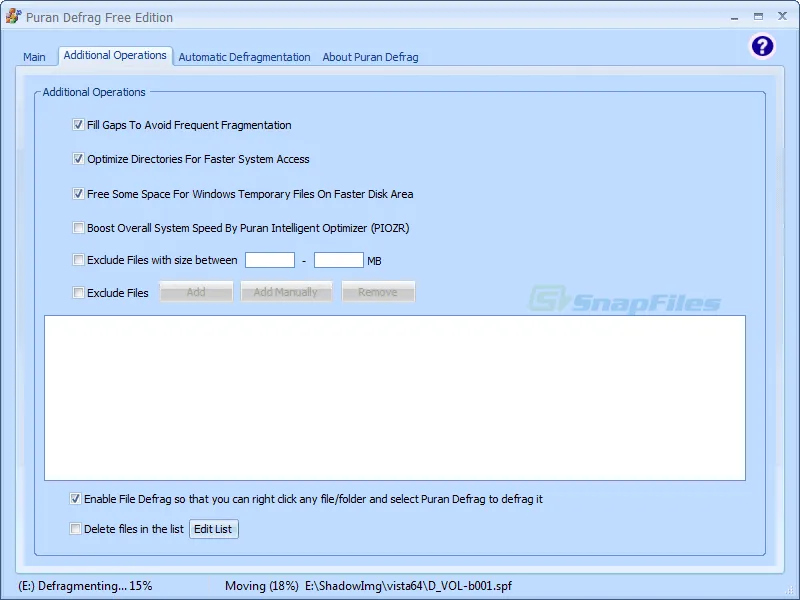The width and height of the screenshot is (800, 600).
Task: Check Exclude Files with size between
Action: [78, 260]
